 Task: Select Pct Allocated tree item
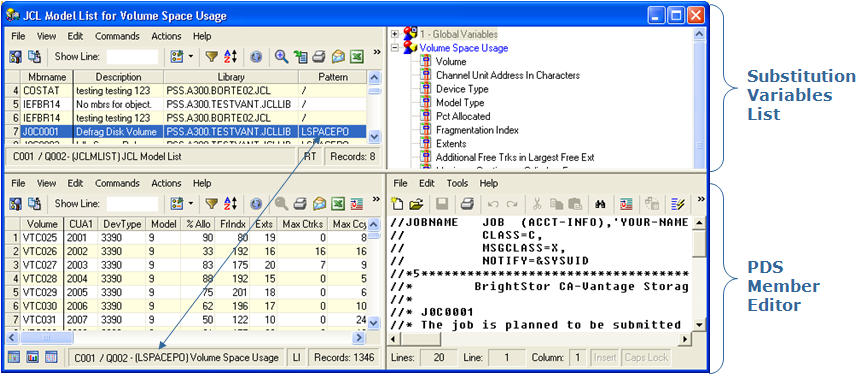463,116
